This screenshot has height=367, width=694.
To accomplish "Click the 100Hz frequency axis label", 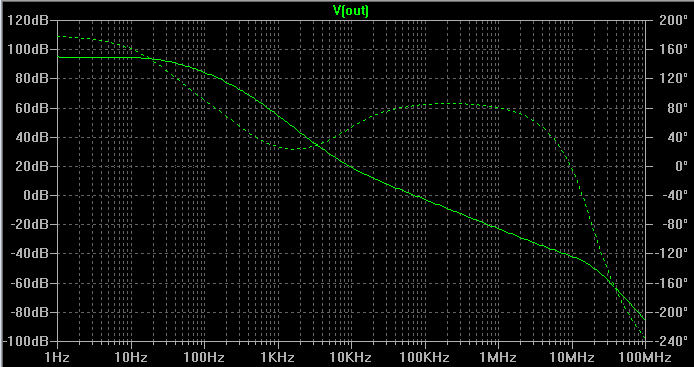I will coord(204,357).
